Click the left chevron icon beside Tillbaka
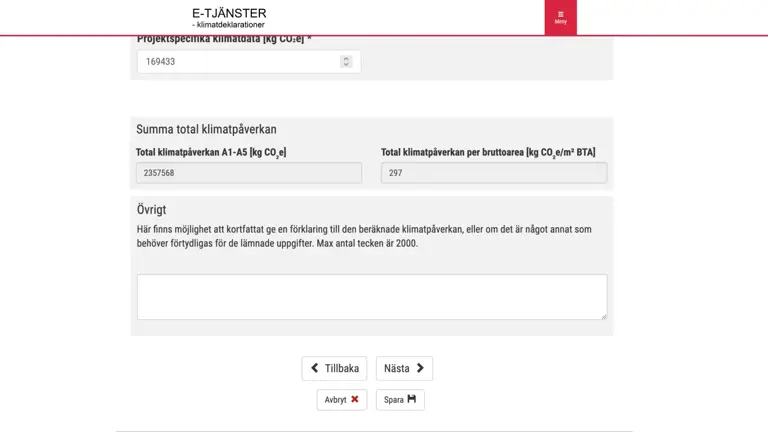Image resolution: width=768 pixels, height=432 pixels. point(315,368)
